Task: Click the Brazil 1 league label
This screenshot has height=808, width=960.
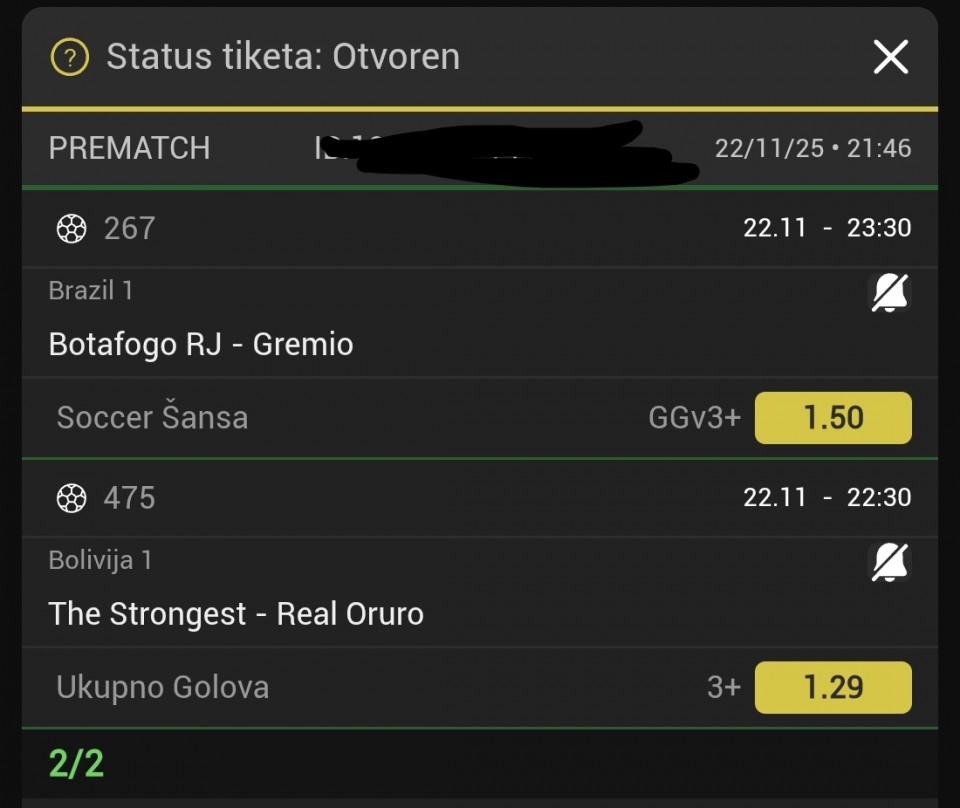Action: (91, 291)
